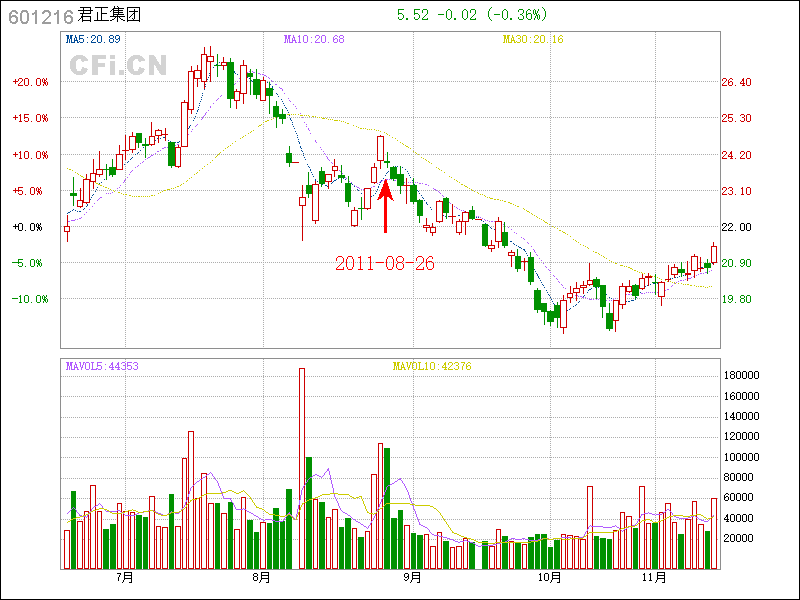Click the CFi.CN watermark logo
The width and height of the screenshot is (800, 600).
pos(118,66)
